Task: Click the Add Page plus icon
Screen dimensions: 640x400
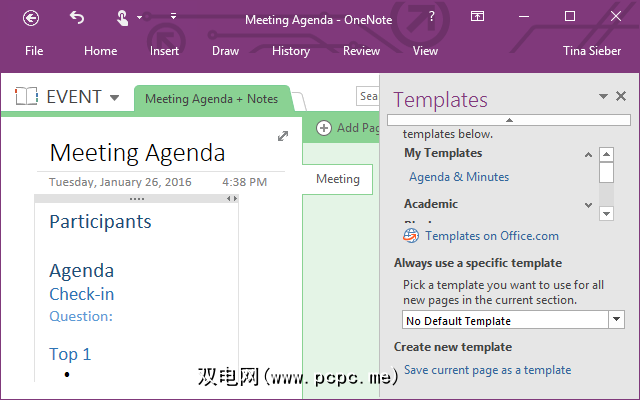Action: (x=324, y=127)
